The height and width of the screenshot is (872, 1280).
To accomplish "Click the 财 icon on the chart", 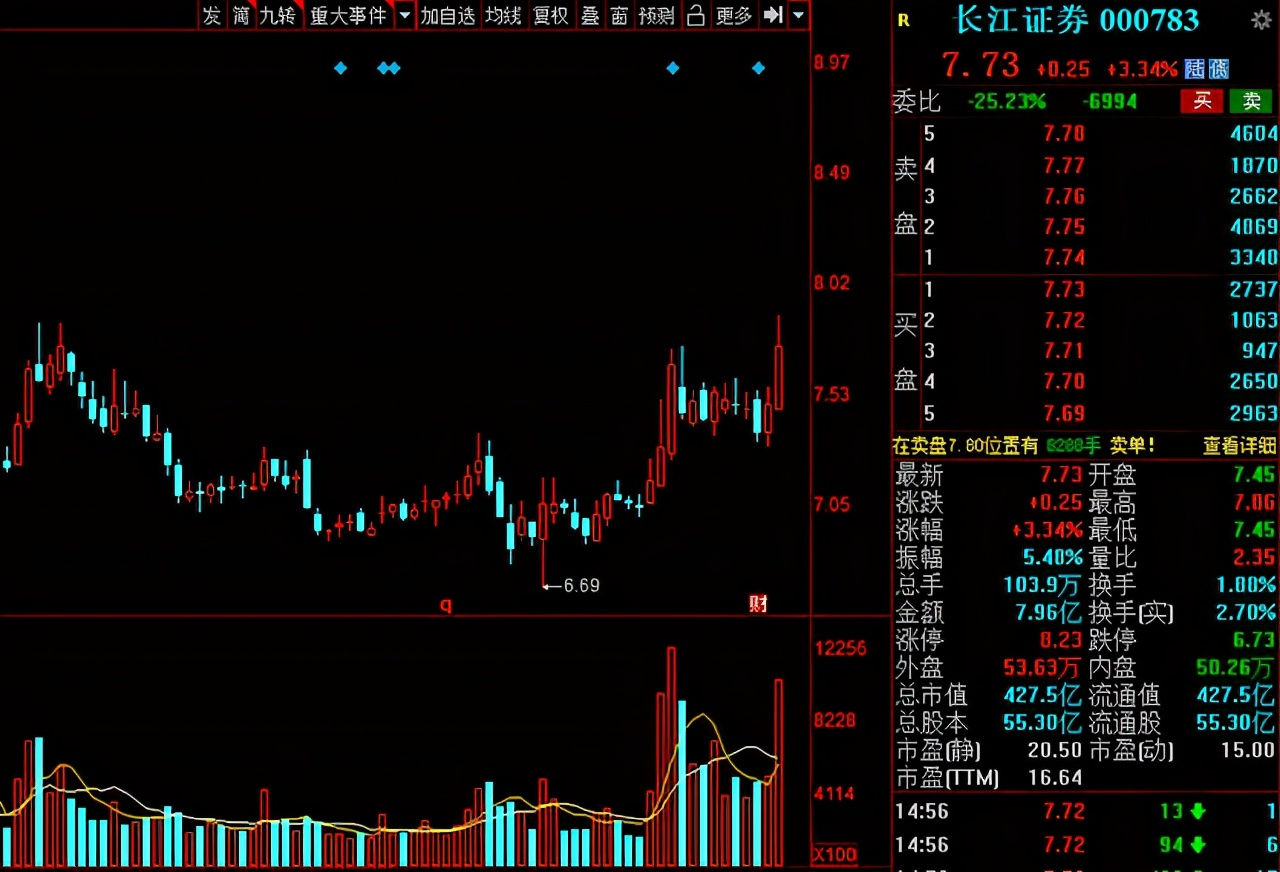I will pos(757,604).
